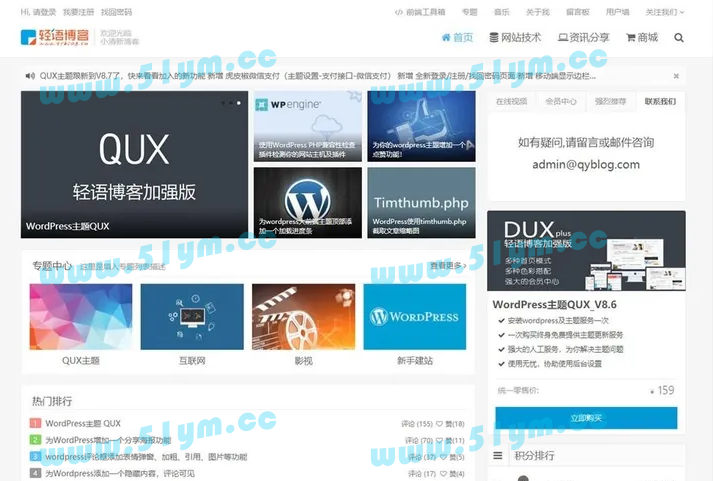This screenshot has height=481, width=713.
Task: Click 评论 (155) comment count
Action: point(417,424)
